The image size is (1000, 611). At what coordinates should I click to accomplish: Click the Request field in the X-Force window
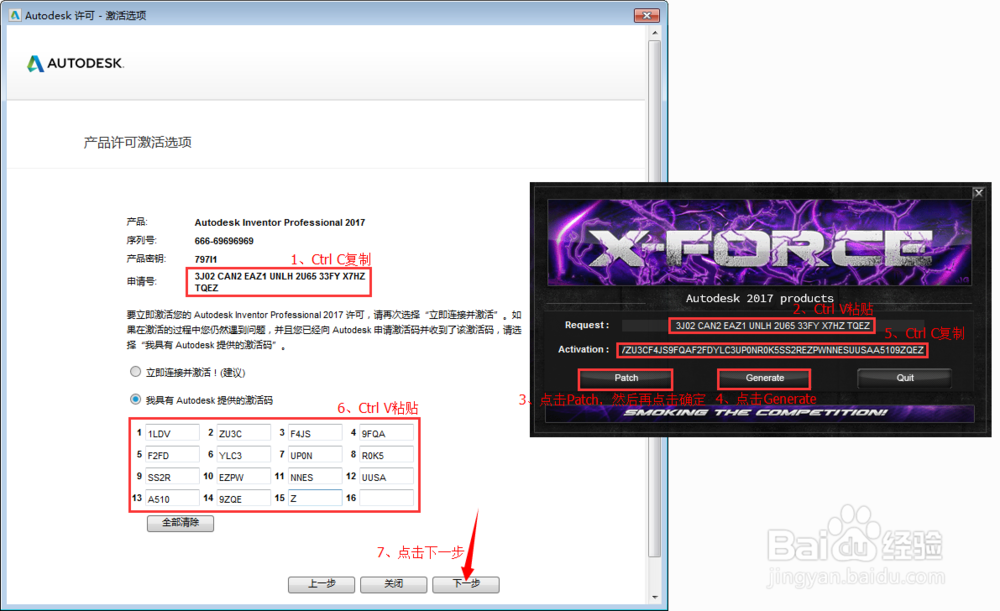pos(773,325)
